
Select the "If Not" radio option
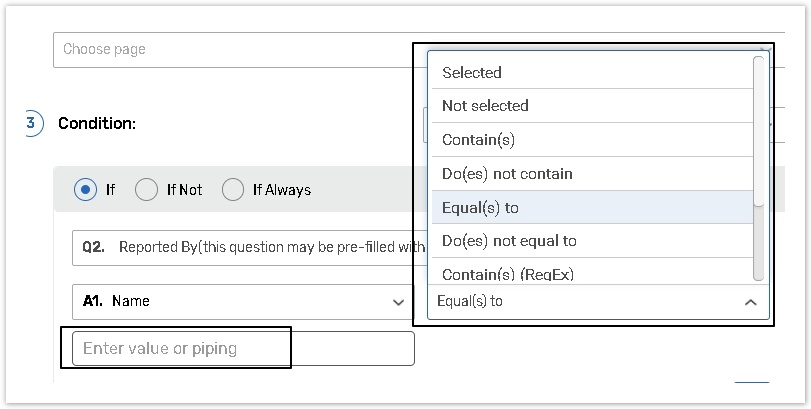tap(146, 189)
